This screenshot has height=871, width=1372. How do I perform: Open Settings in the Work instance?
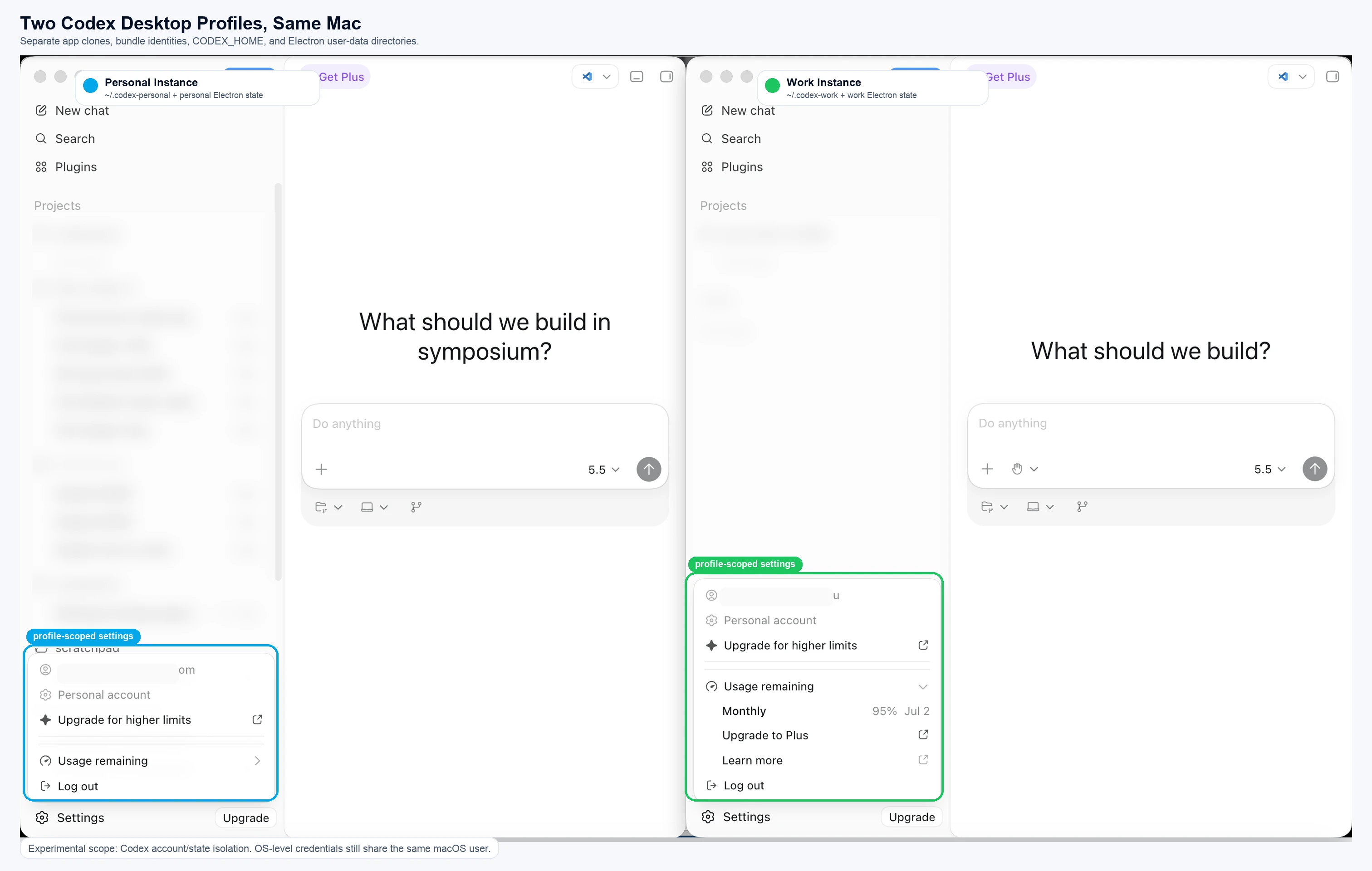coord(735,817)
